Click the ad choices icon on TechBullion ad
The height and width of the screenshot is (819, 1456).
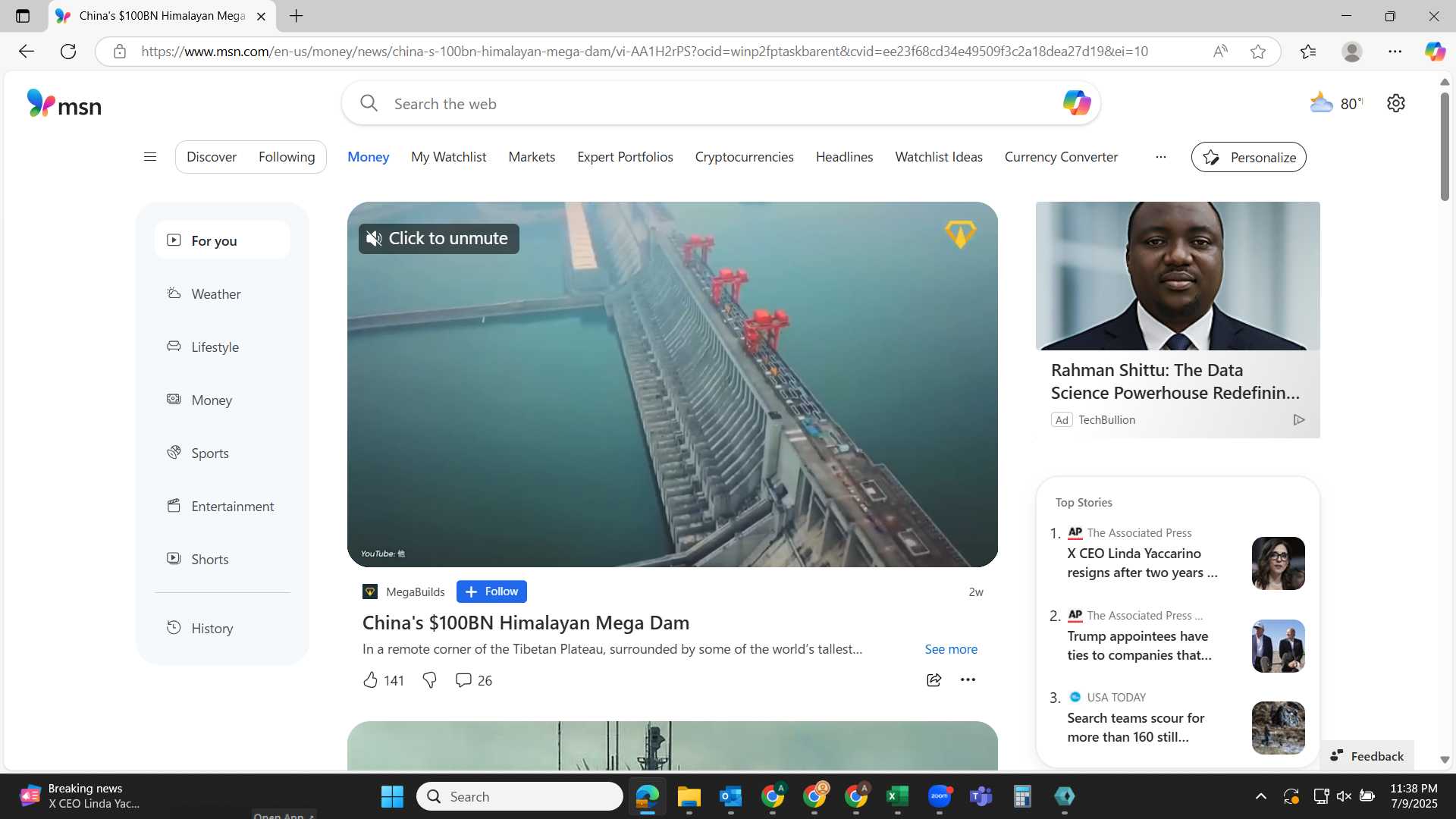(x=1298, y=419)
